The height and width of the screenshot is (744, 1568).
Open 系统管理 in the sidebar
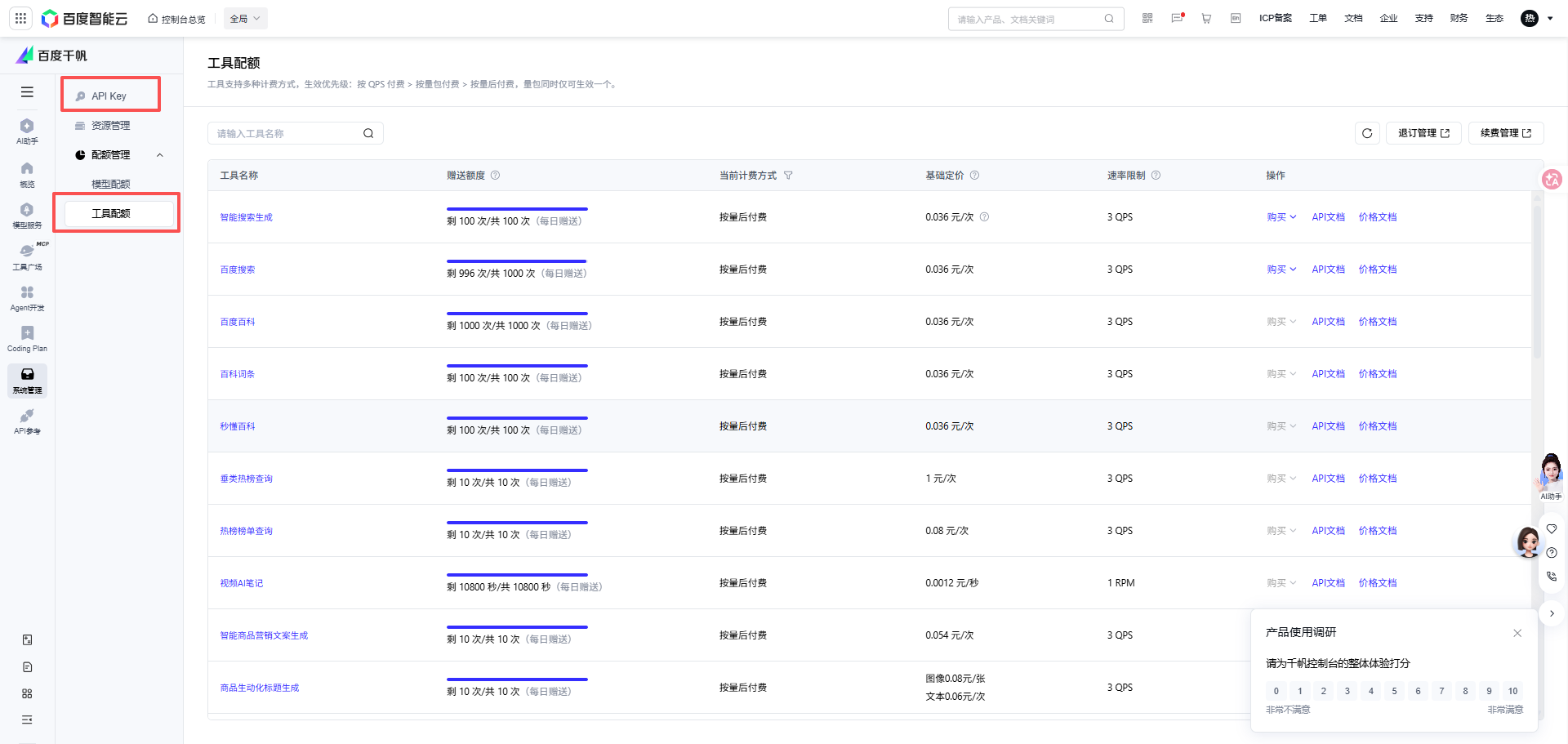click(x=27, y=381)
